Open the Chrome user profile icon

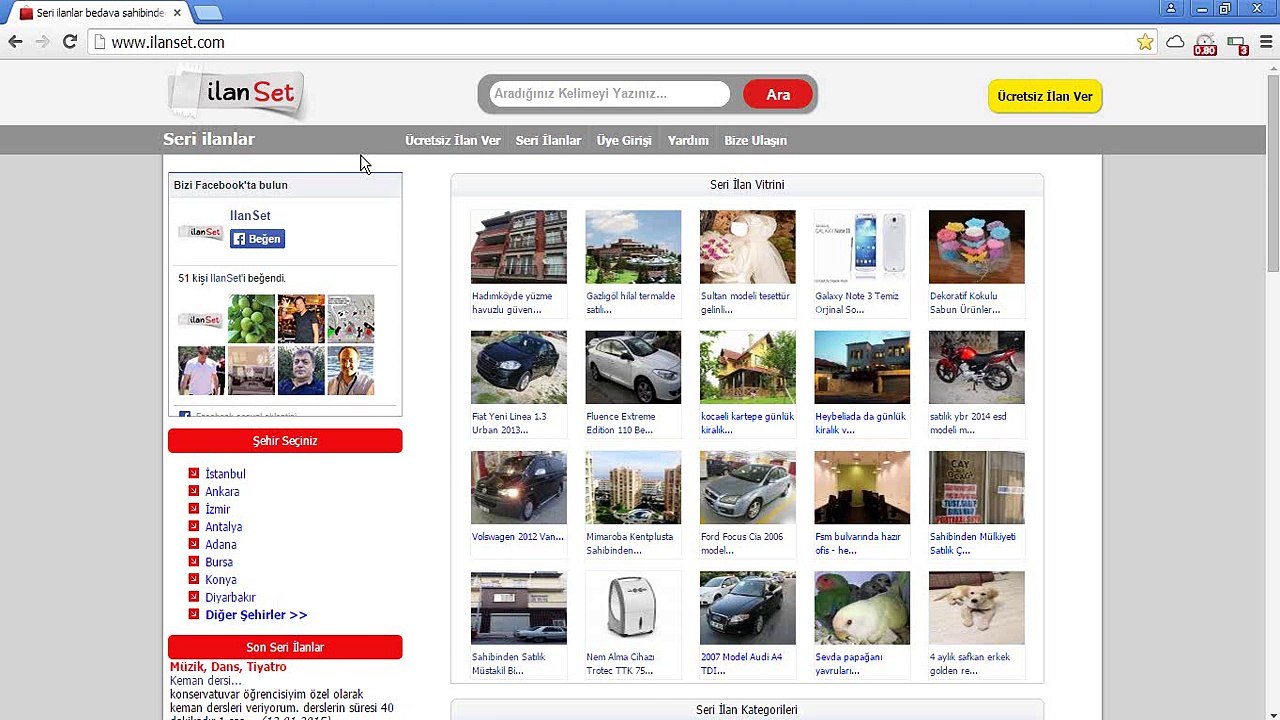pyautogui.click(x=1171, y=9)
